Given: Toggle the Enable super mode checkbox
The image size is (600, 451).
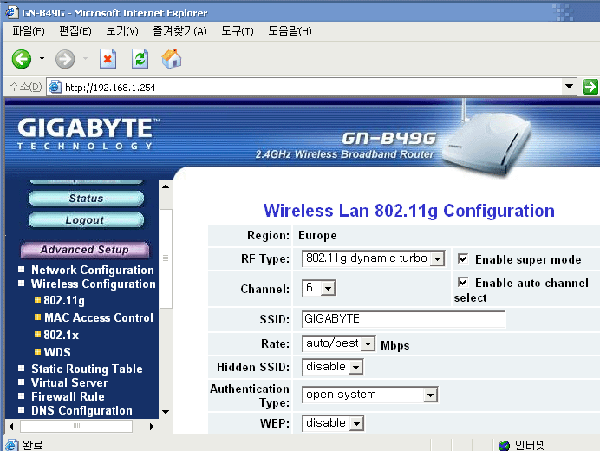Looking at the screenshot, I should [463, 259].
